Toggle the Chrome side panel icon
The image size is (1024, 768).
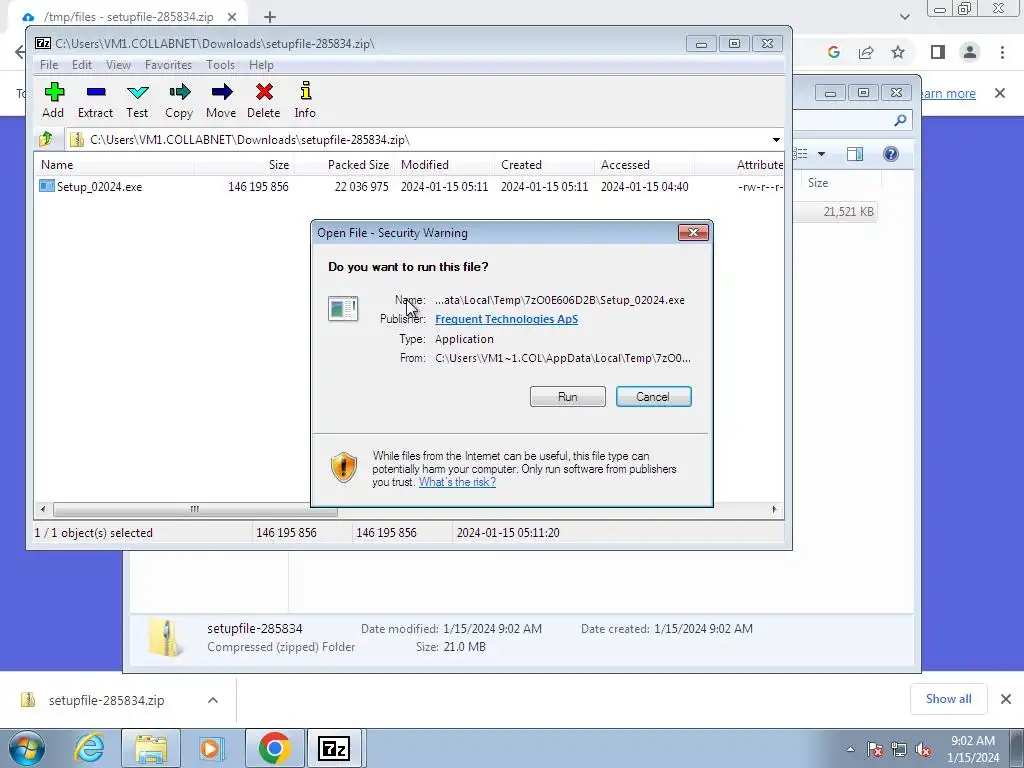point(938,52)
